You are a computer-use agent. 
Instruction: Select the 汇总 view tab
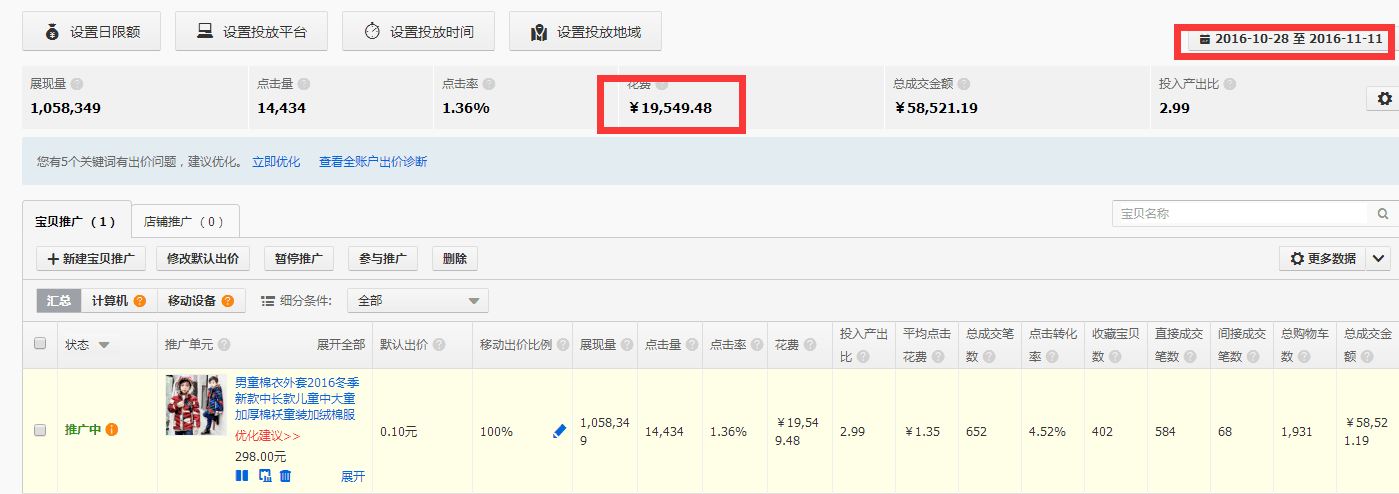click(60, 300)
